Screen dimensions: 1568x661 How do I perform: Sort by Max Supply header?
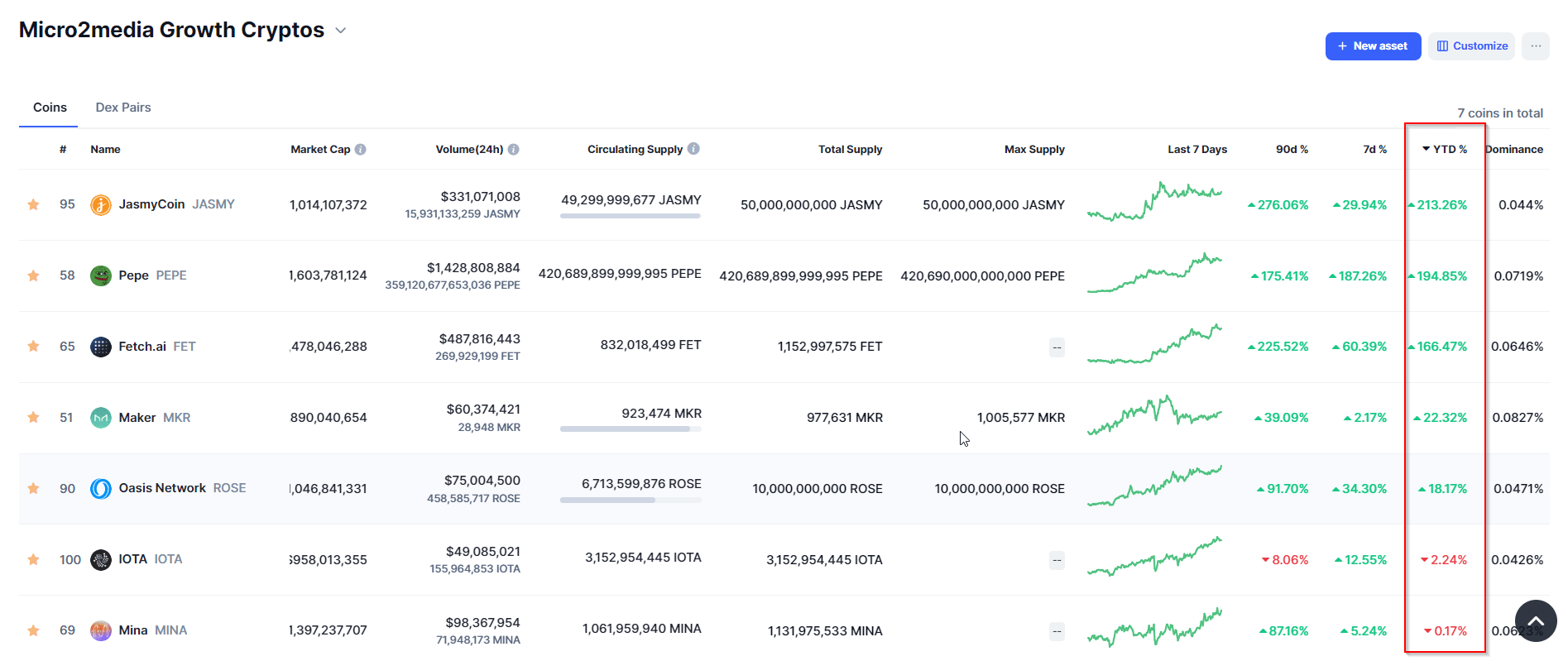pos(1034,149)
